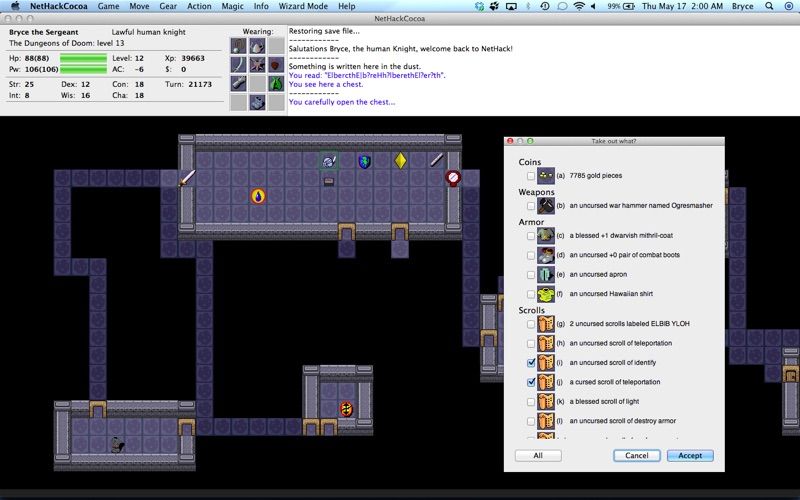This screenshot has width=800, height=500.
Task: Click the green cloak slot in the Wearing panel
Action: tap(276, 83)
